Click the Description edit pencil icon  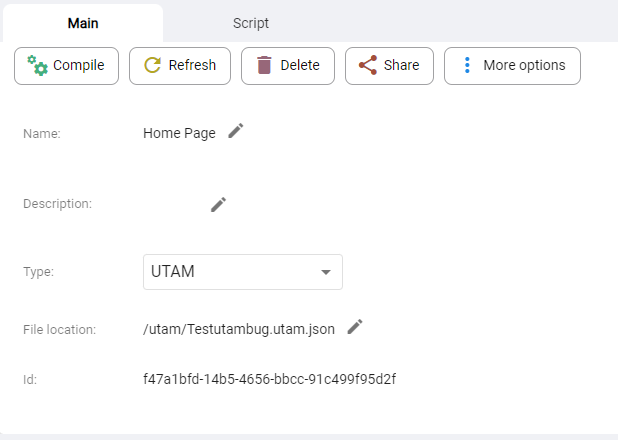pyautogui.click(x=218, y=205)
